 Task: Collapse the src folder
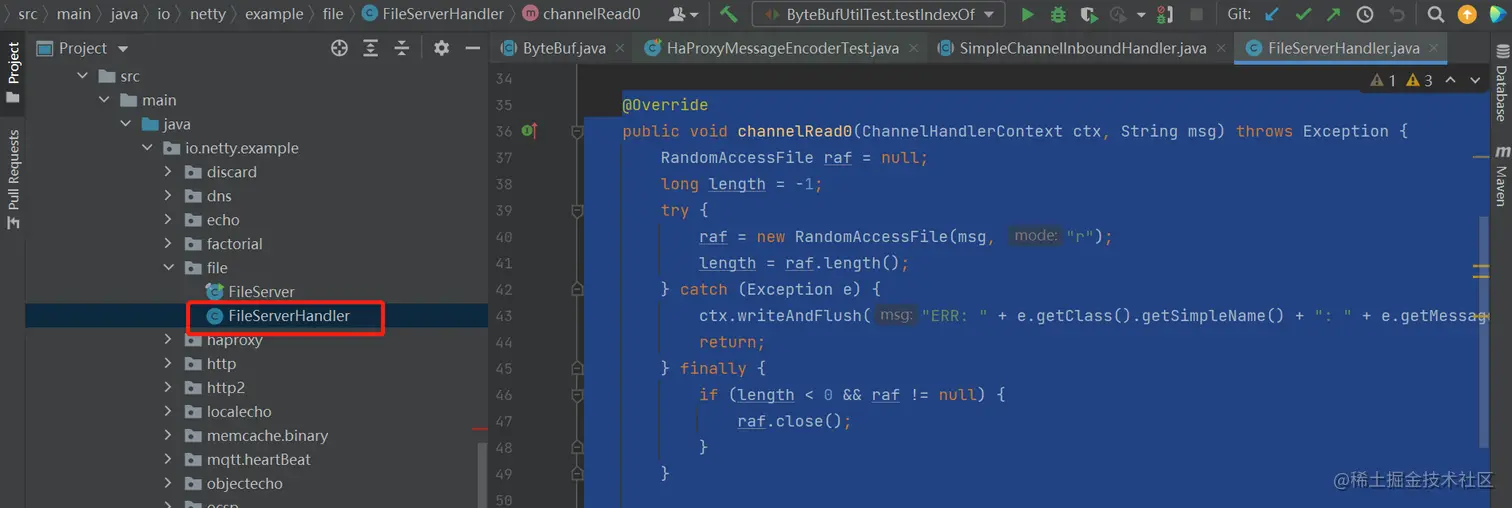click(84, 76)
